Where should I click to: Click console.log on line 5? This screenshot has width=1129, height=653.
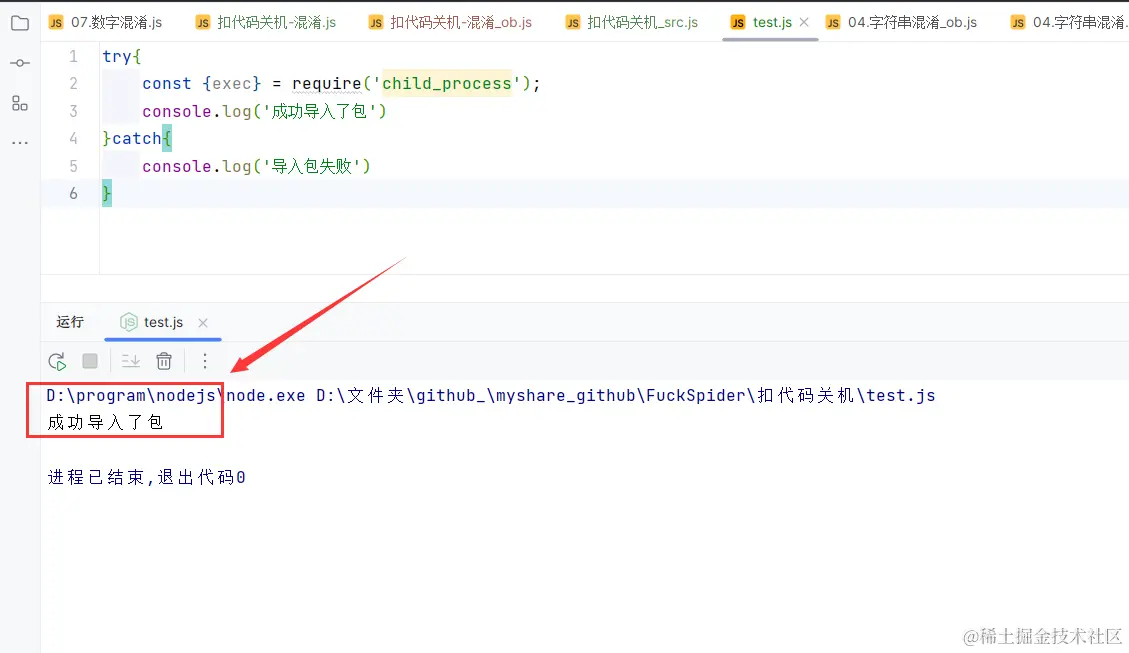(197, 166)
